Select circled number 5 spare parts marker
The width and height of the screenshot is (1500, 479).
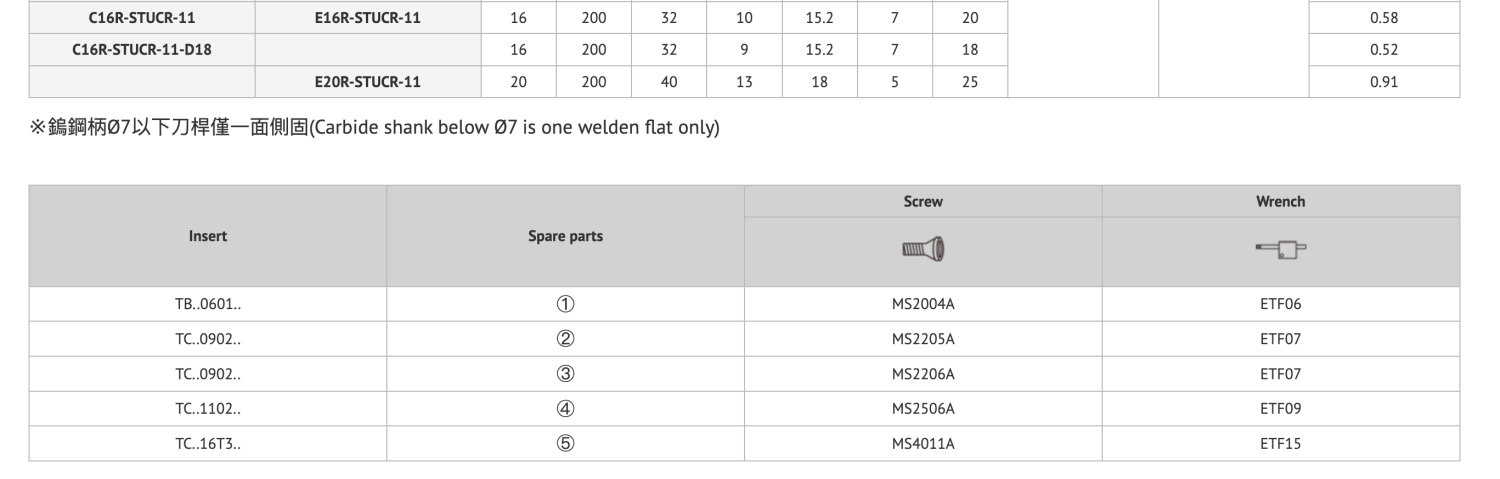pos(565,443)
